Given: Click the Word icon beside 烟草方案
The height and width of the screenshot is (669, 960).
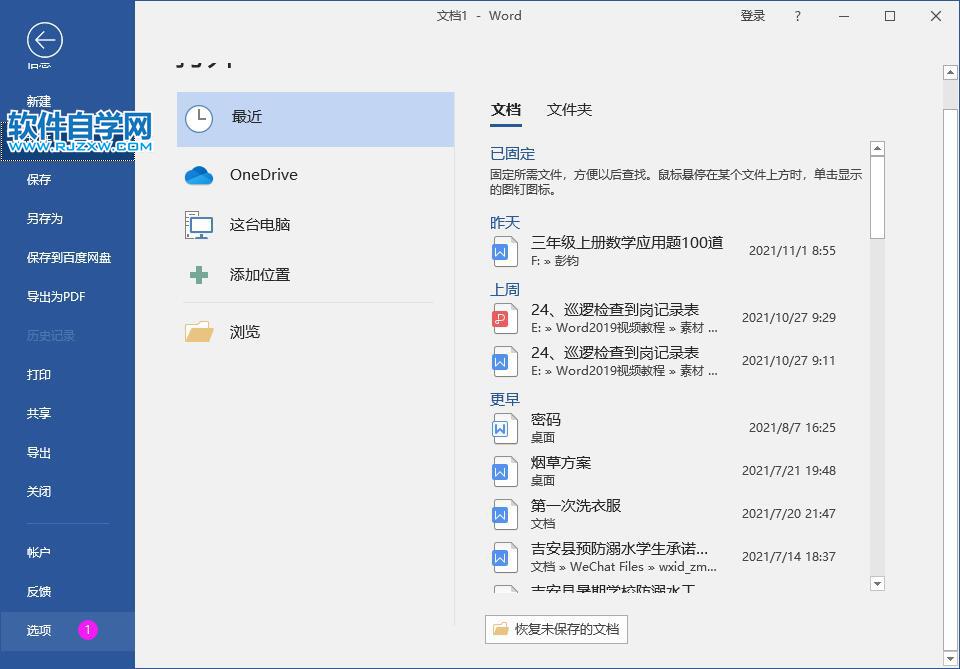Looking at the screenshot, I should point(504,470).
